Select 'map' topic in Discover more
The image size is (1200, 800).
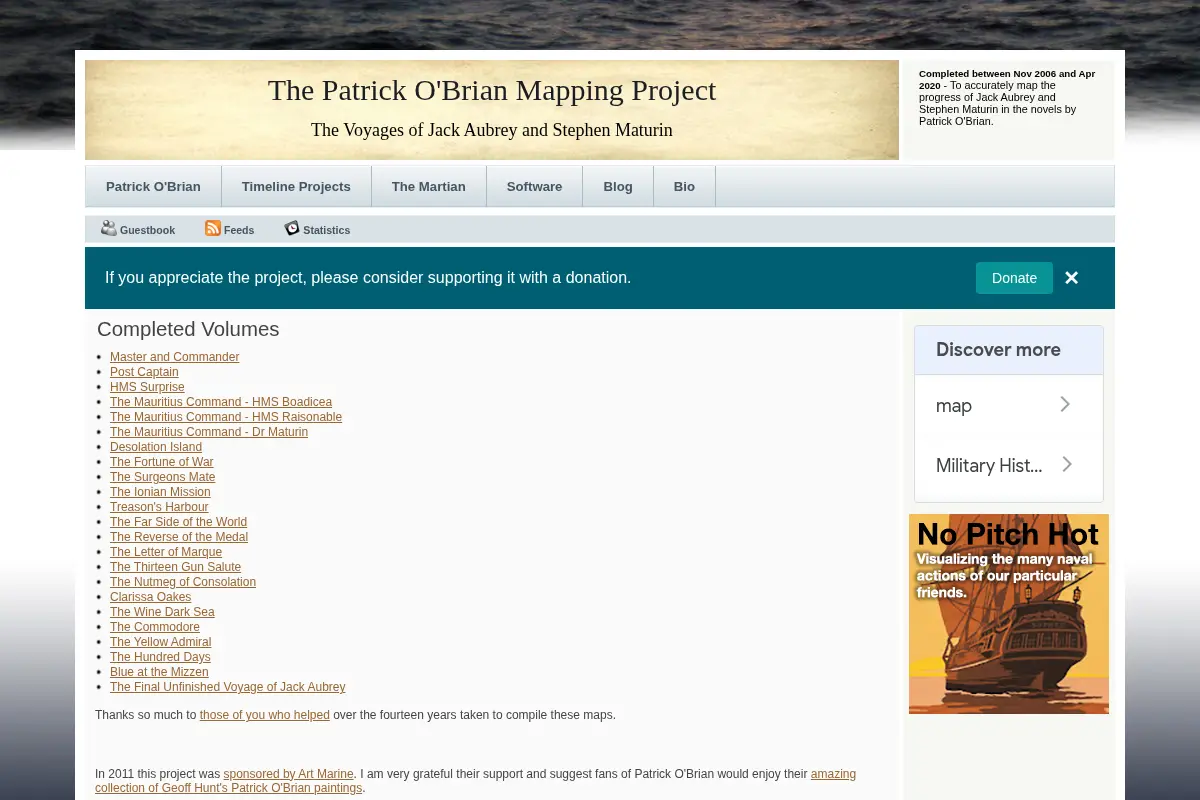click(1009, 405)
